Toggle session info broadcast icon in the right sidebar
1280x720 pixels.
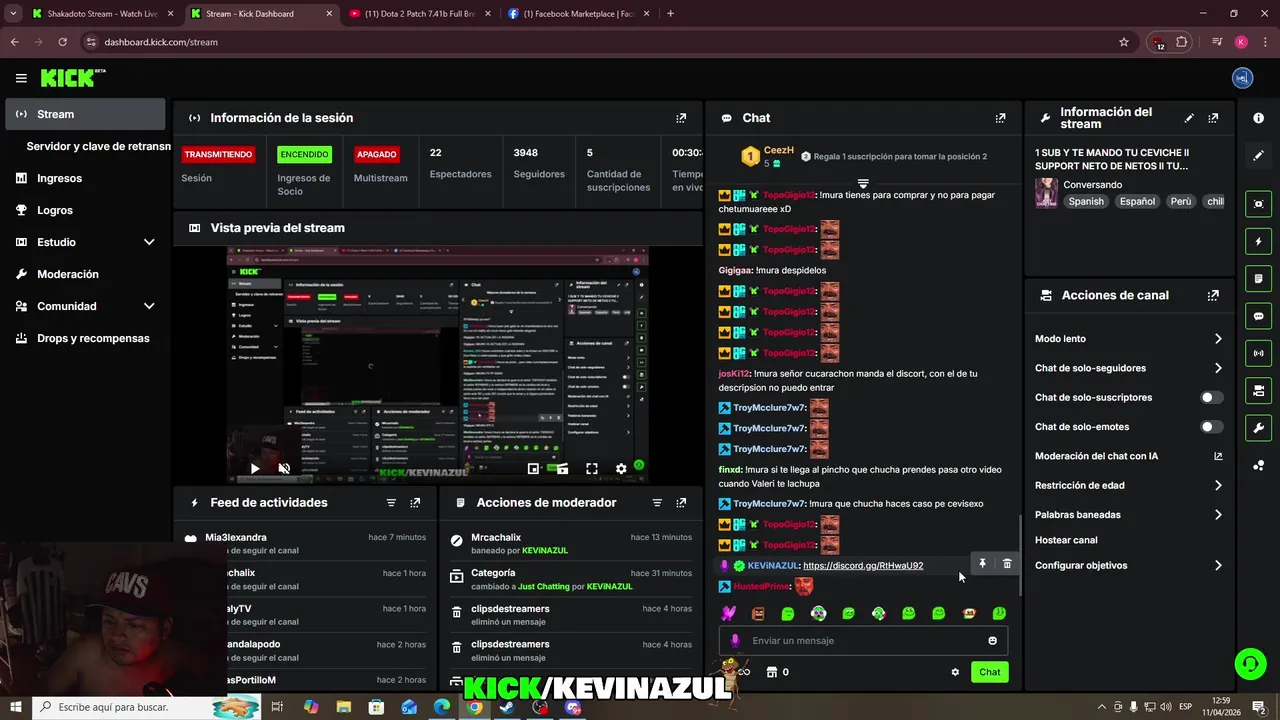(x=1258, y=353)
